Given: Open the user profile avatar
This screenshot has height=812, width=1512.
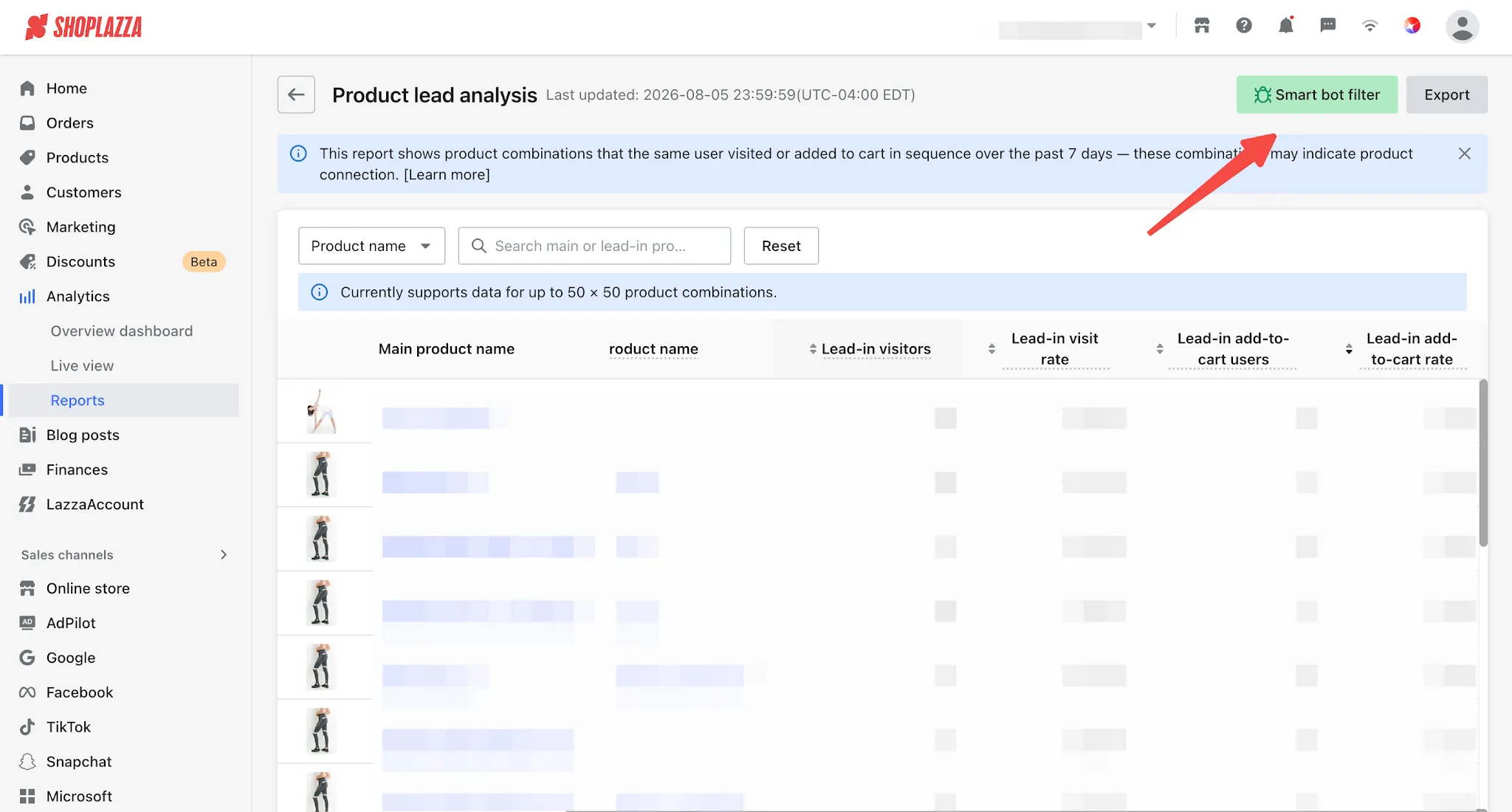Looking at the screenshot, I should point(1462,27).
